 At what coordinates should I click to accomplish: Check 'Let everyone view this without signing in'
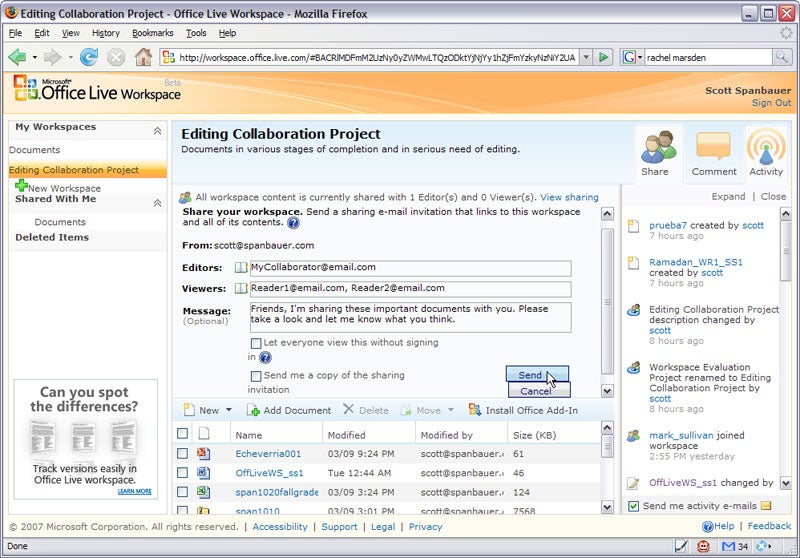click(x=256, y=343)
